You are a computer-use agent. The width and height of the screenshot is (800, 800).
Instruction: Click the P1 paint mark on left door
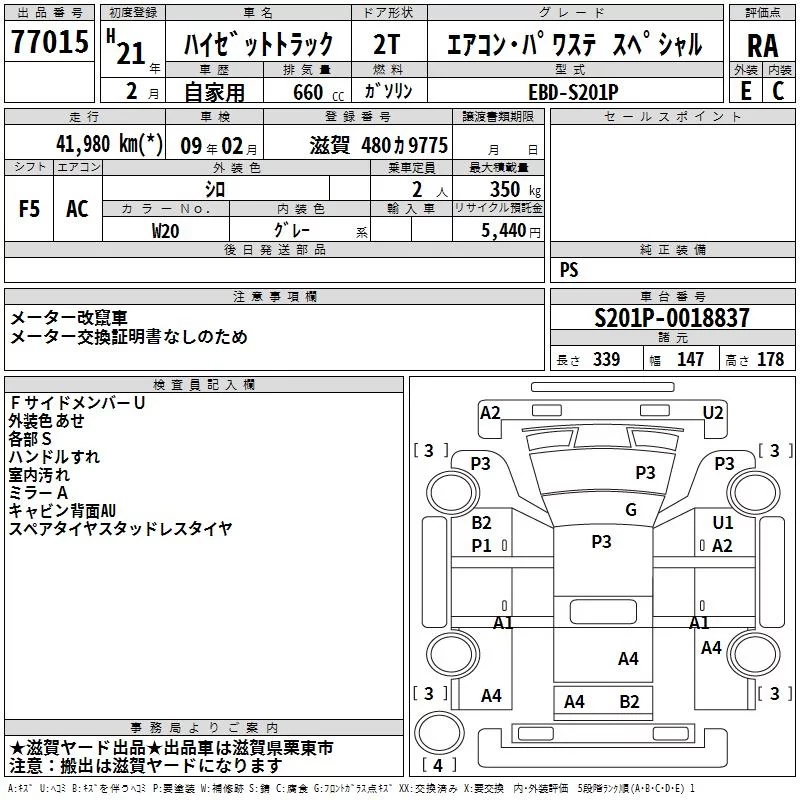(482, 545)
